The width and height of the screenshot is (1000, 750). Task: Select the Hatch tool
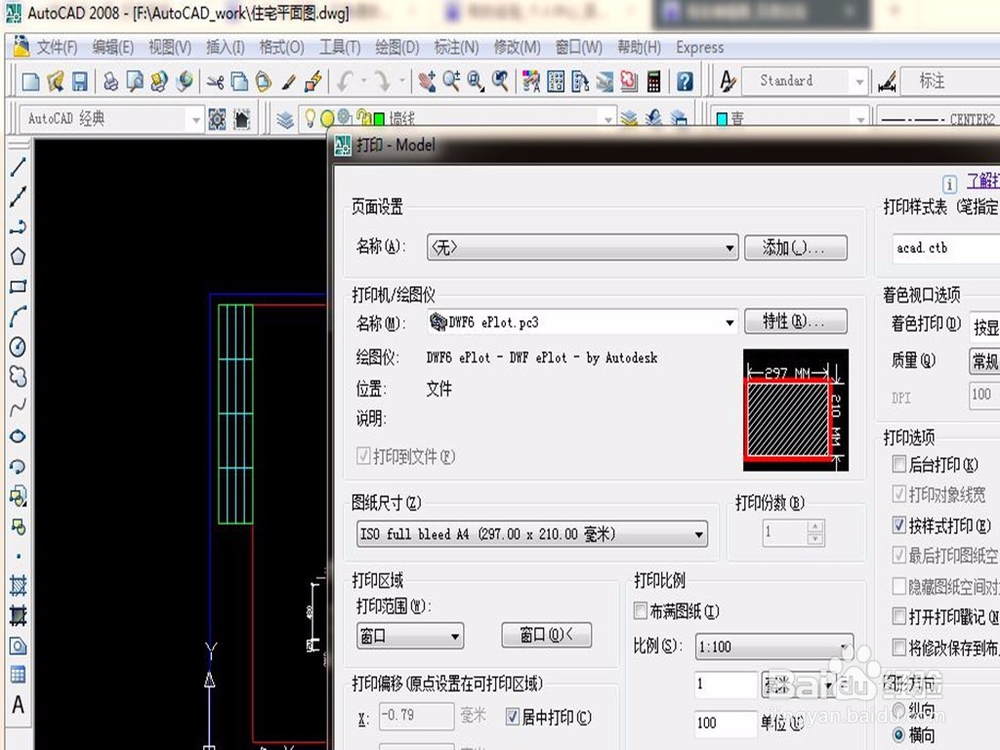(18, 585)
